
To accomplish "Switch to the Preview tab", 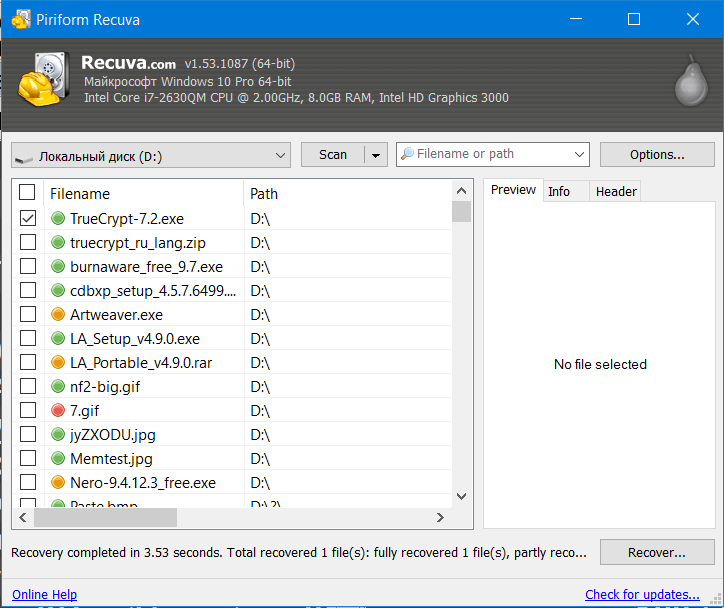I will [x=513, y=190].
